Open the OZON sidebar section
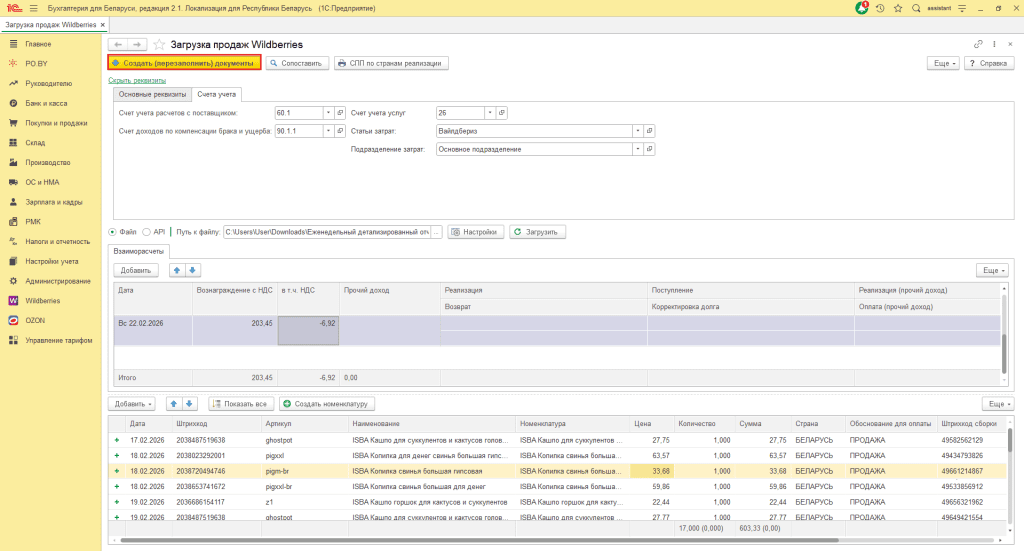Image resolution: width=1024 pixels, height=551 pixels. [x=35, y=320]
